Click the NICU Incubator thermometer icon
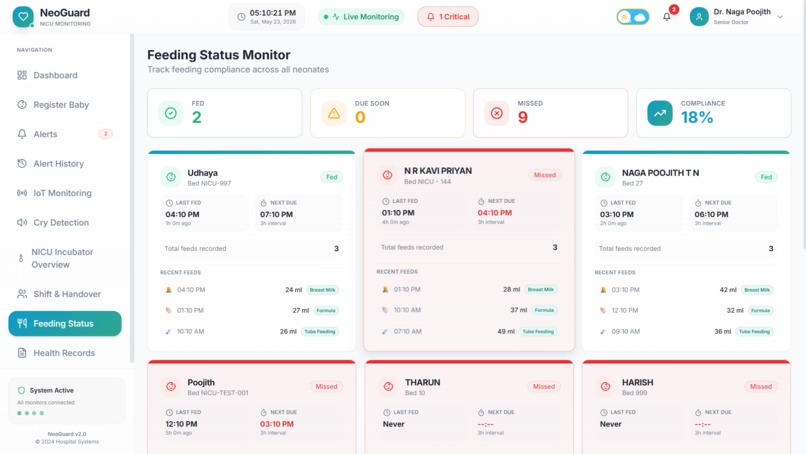Image resolution: width=806 pixels, height=454 pixels. click(21, 258)
